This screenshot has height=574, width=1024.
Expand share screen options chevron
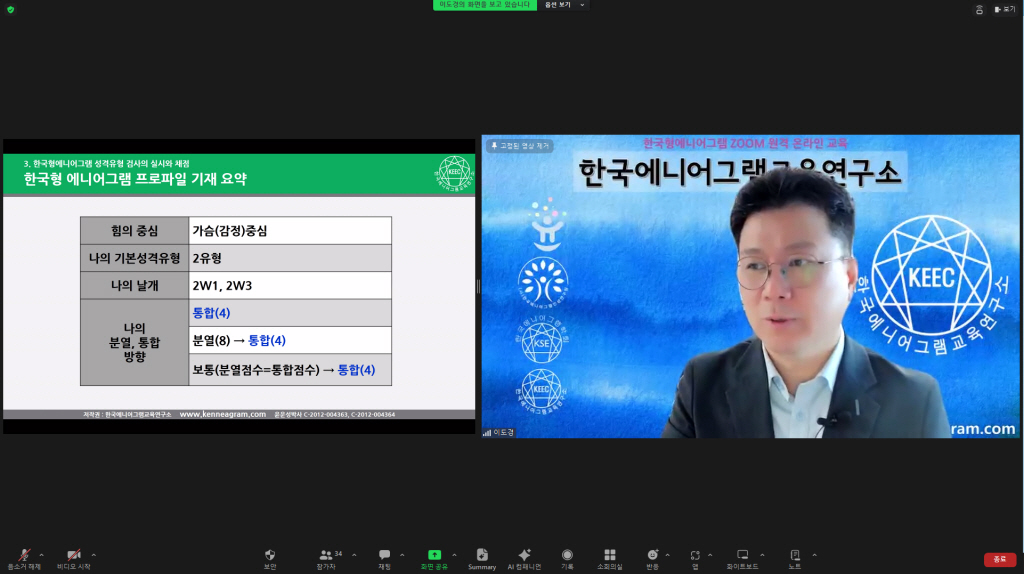click(454, 555)
